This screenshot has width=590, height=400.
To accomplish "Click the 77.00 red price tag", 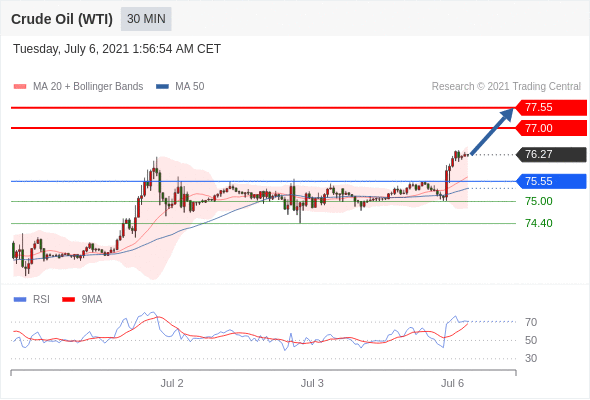I will (550, 128).
